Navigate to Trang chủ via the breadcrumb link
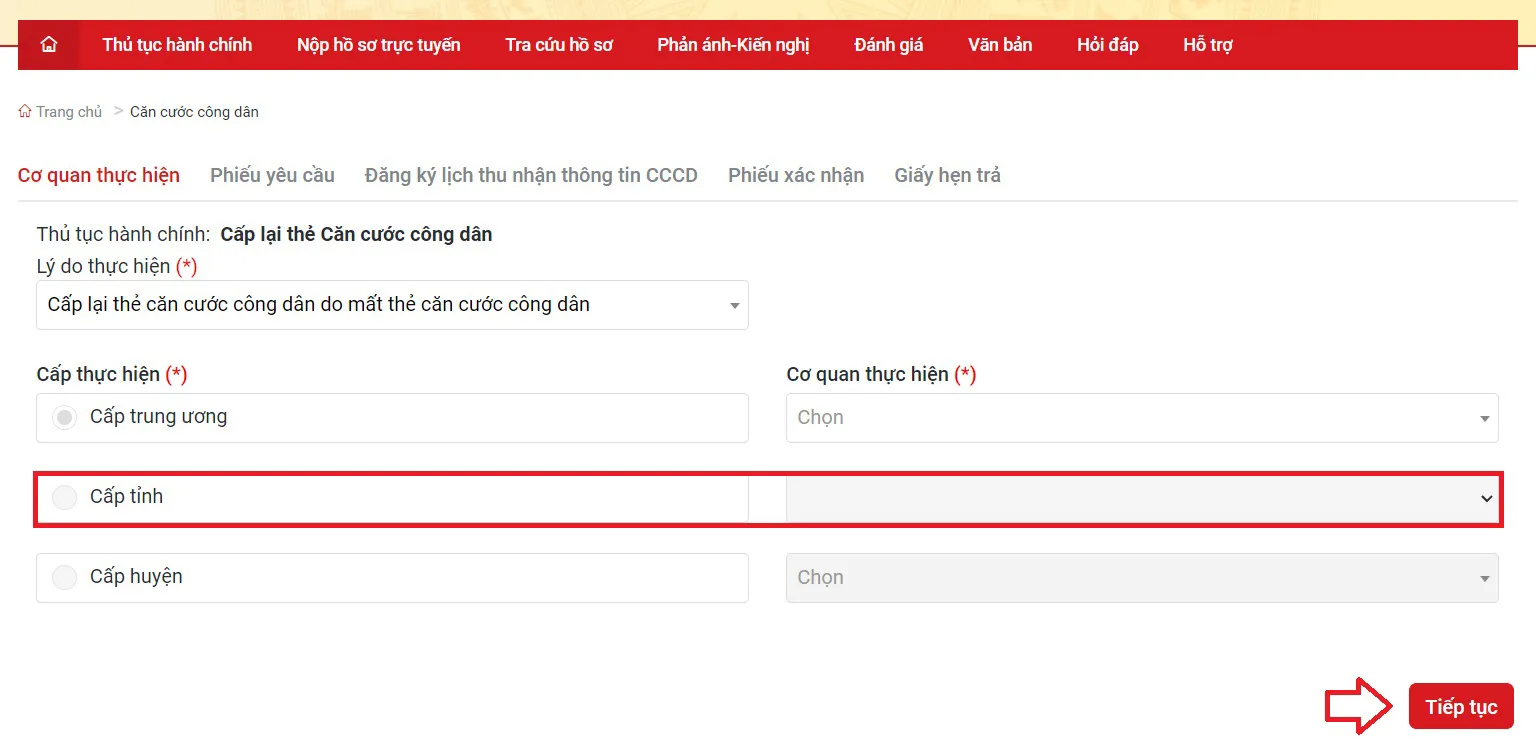This screenshot has width=1536, height=750. 68,111
